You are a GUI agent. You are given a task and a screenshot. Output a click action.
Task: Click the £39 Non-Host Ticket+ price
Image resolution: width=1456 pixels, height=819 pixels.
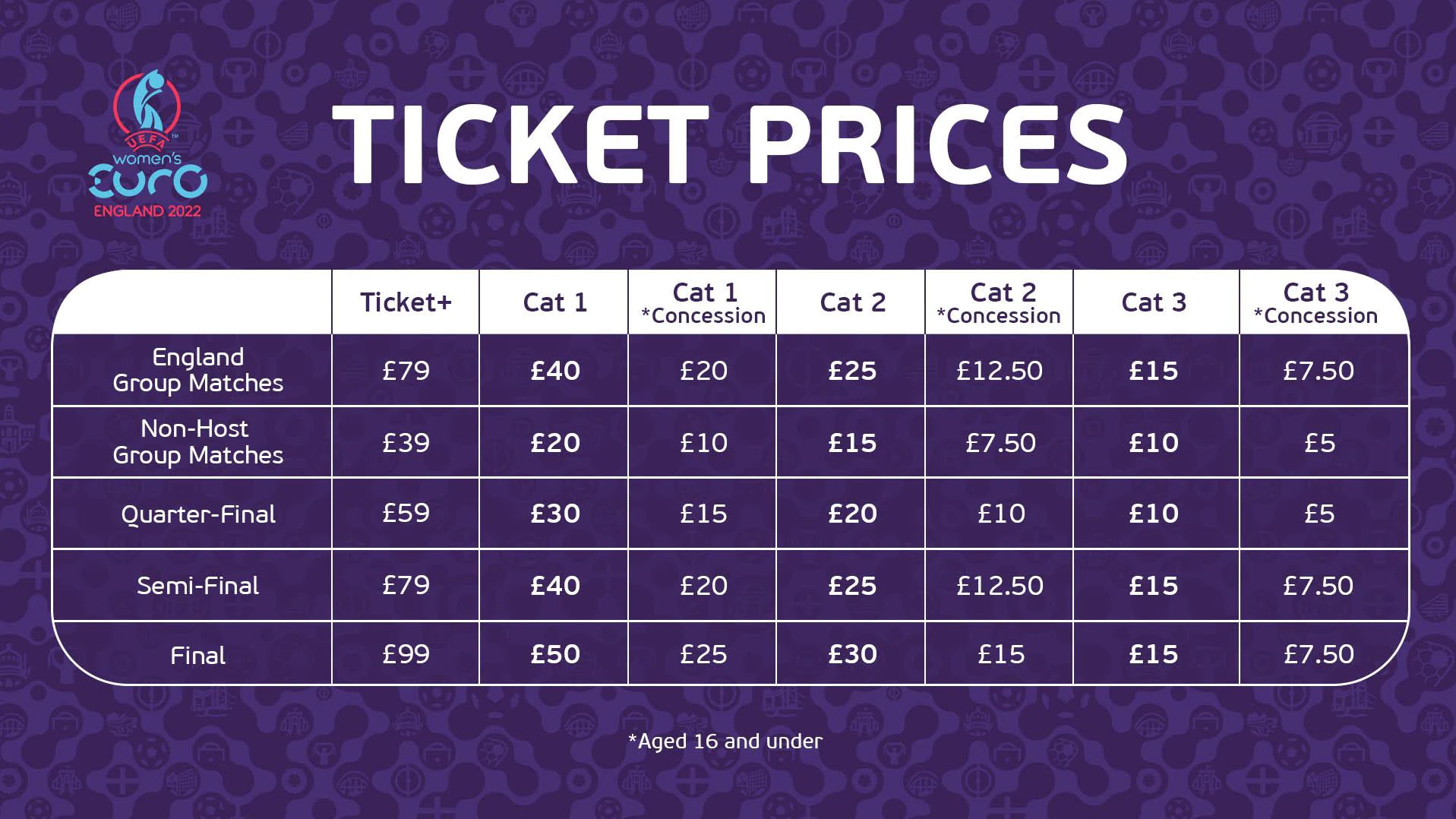[406, 442]
